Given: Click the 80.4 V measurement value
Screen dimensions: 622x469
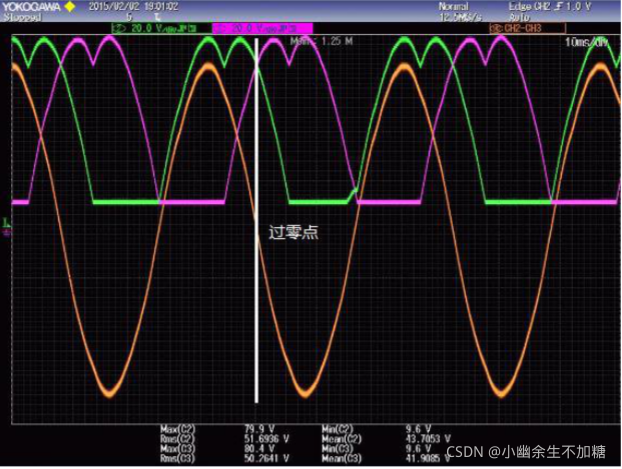Looking at the screenshot, I should pos(259,449).
